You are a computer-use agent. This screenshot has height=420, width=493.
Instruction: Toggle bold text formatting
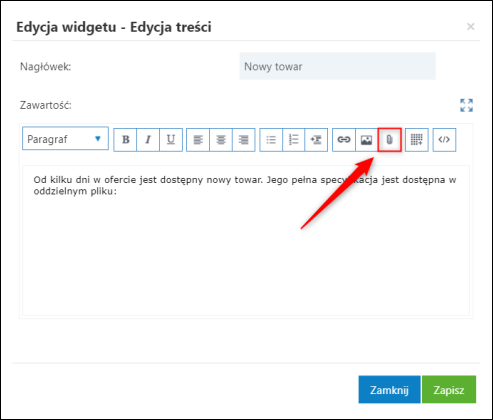pos(125,140)
